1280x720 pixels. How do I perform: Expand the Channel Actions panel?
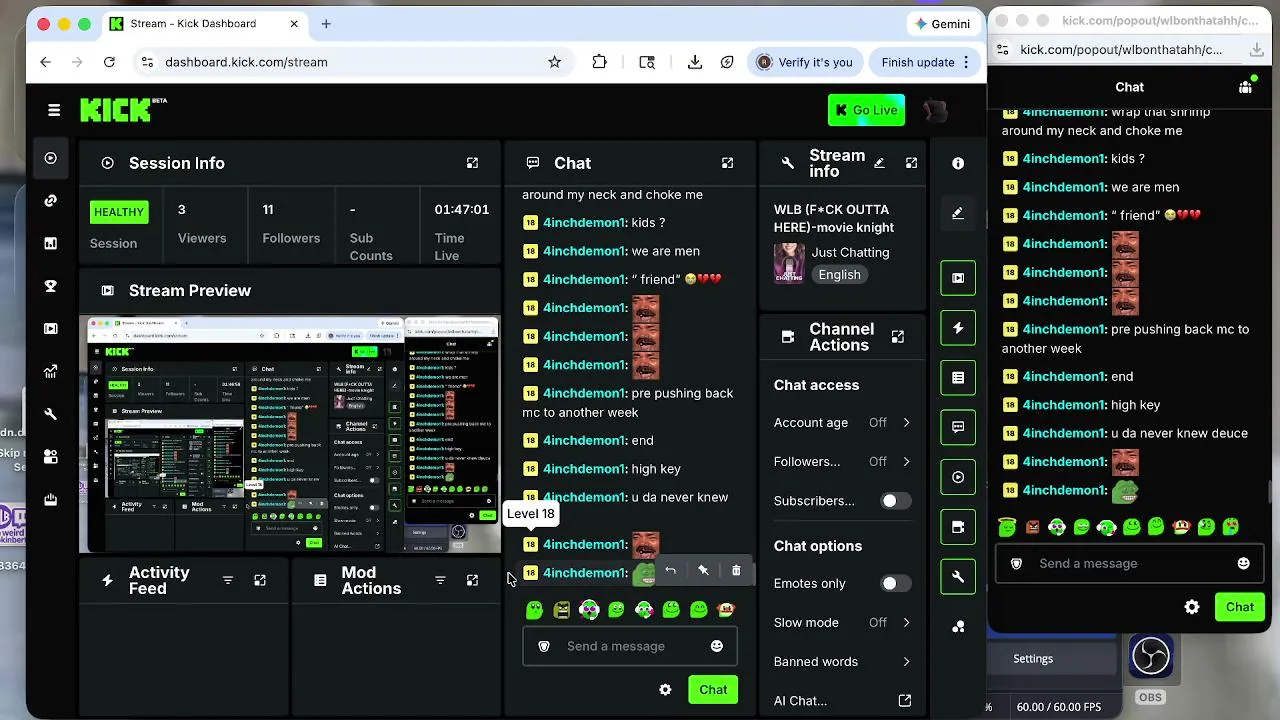897,337
